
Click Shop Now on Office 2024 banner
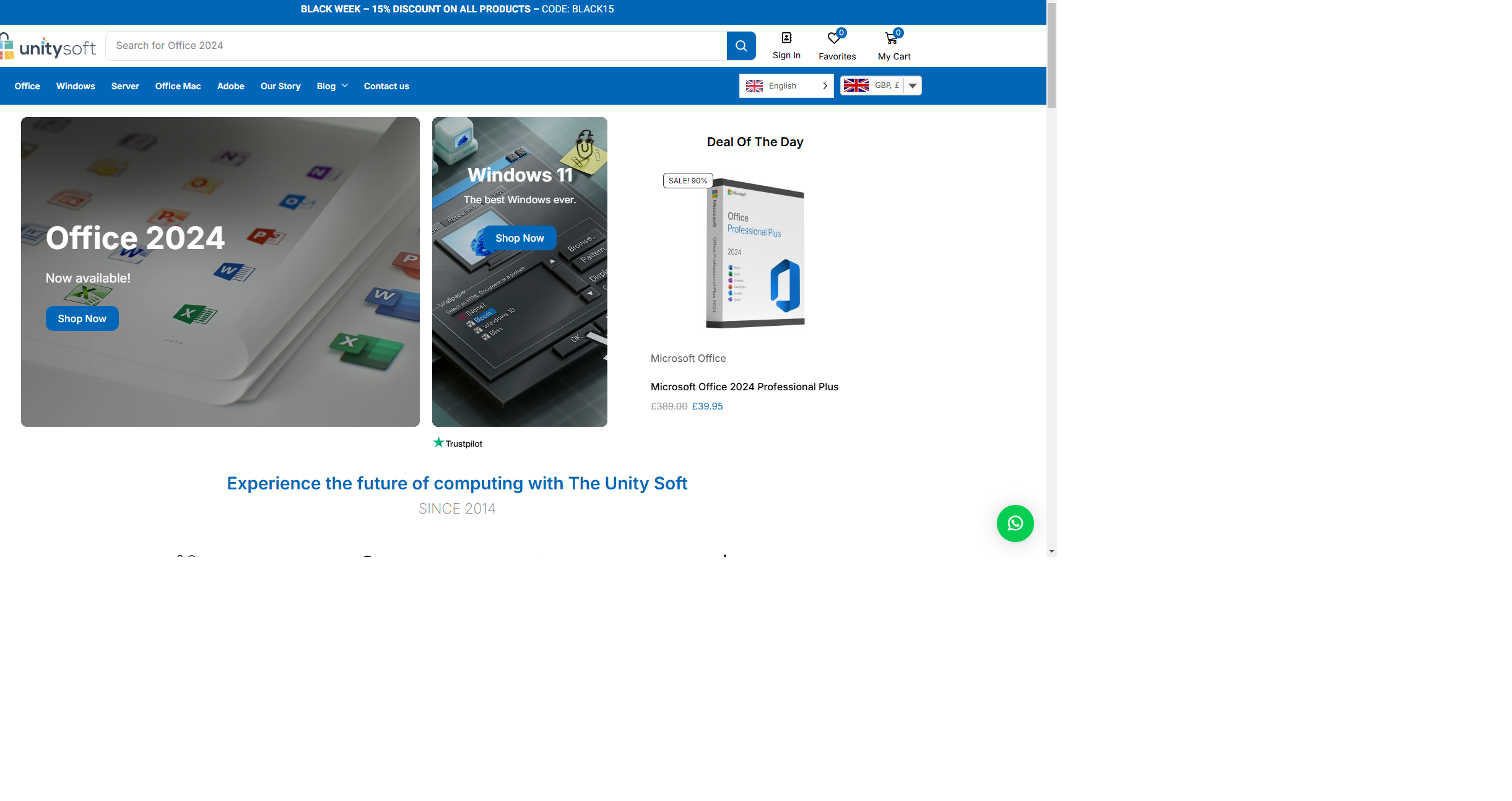[x=82, y=318]
